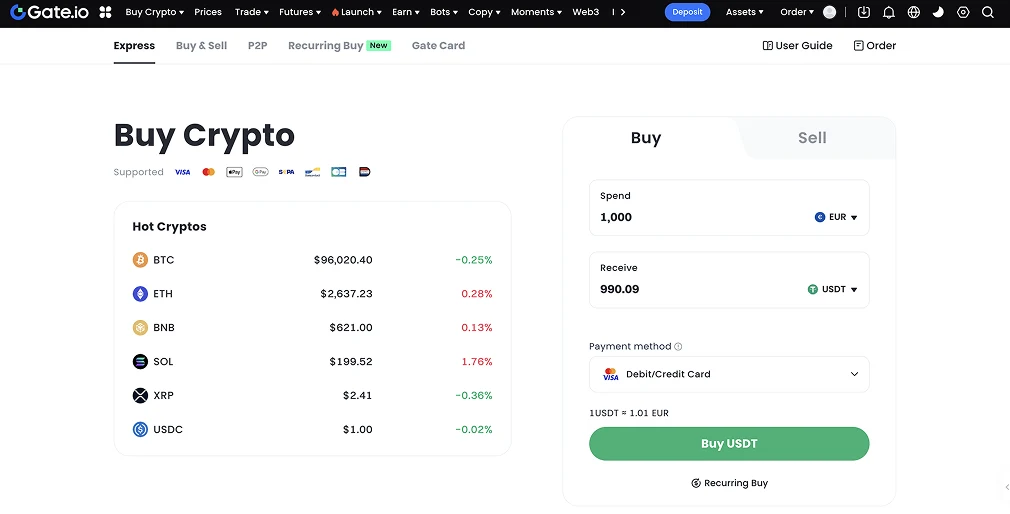
Task: Click the XRP coin icon
Action: (140, 395)
